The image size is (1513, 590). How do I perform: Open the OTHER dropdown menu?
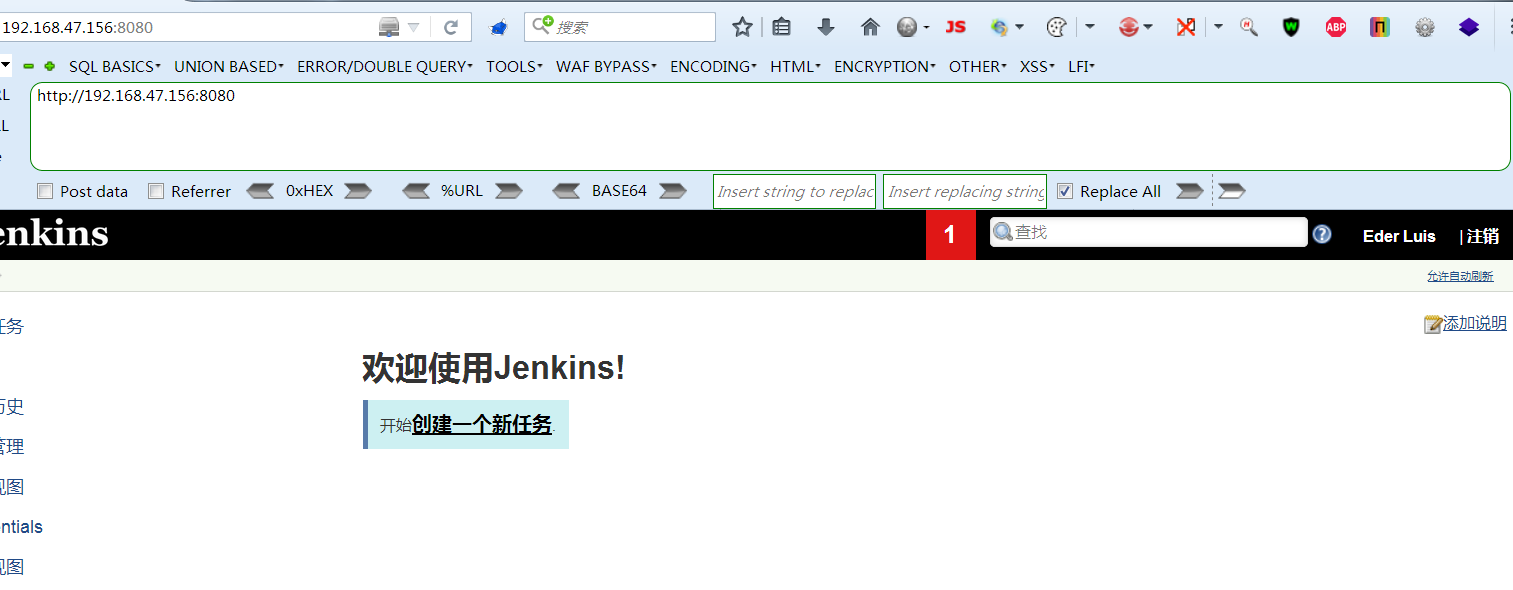point(978,67)
